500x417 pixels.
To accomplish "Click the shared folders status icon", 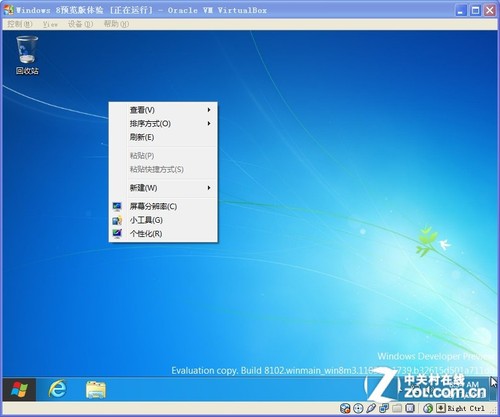I will pyautogui.click(x=397, y=408).
